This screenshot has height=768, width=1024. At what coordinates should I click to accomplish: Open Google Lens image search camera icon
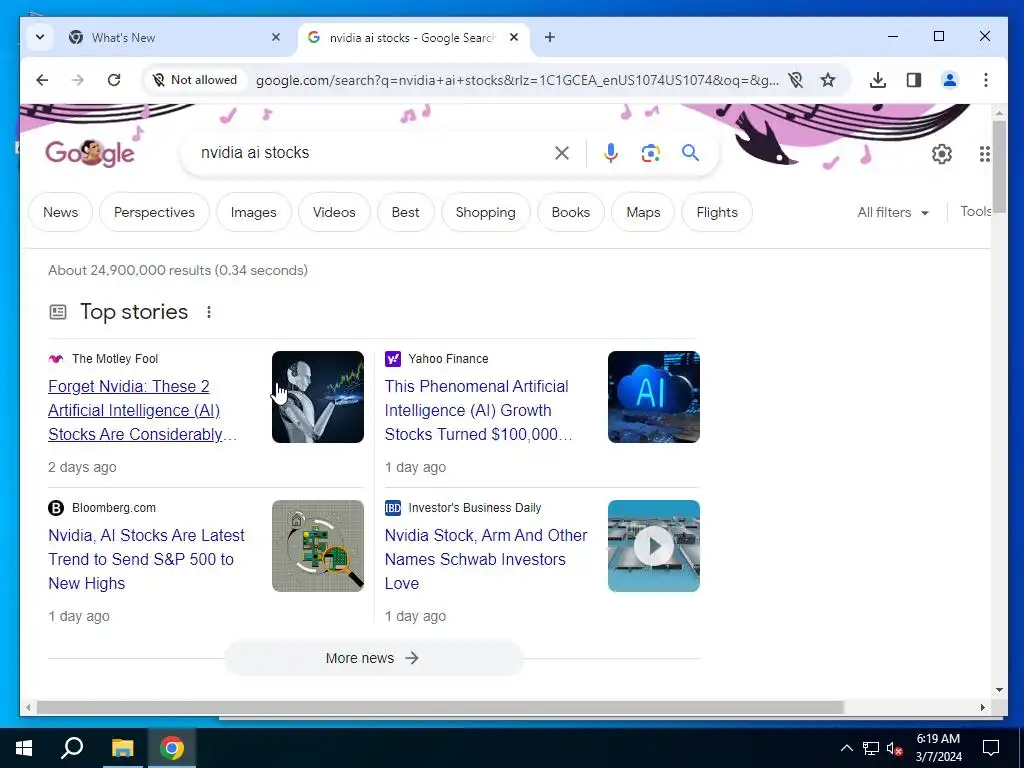click(x=650, y=153)
